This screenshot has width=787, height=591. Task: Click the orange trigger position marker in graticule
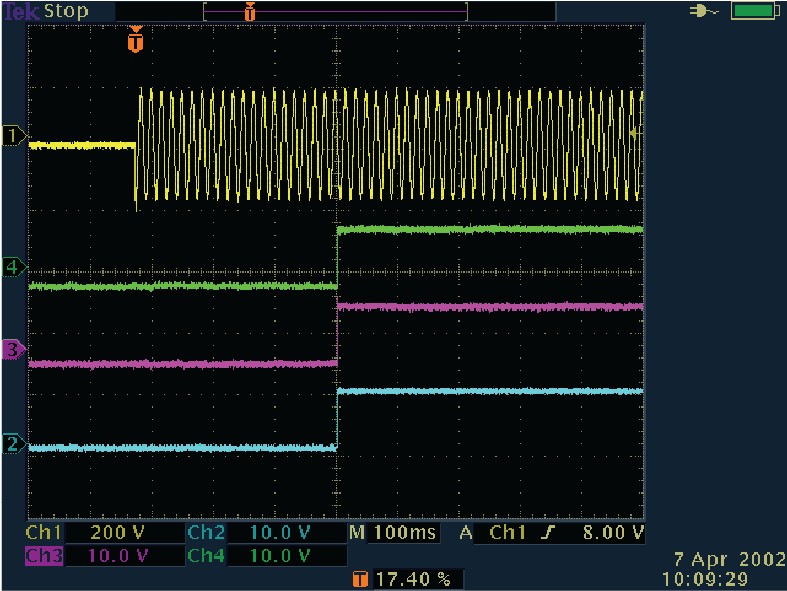pos(136,39)
